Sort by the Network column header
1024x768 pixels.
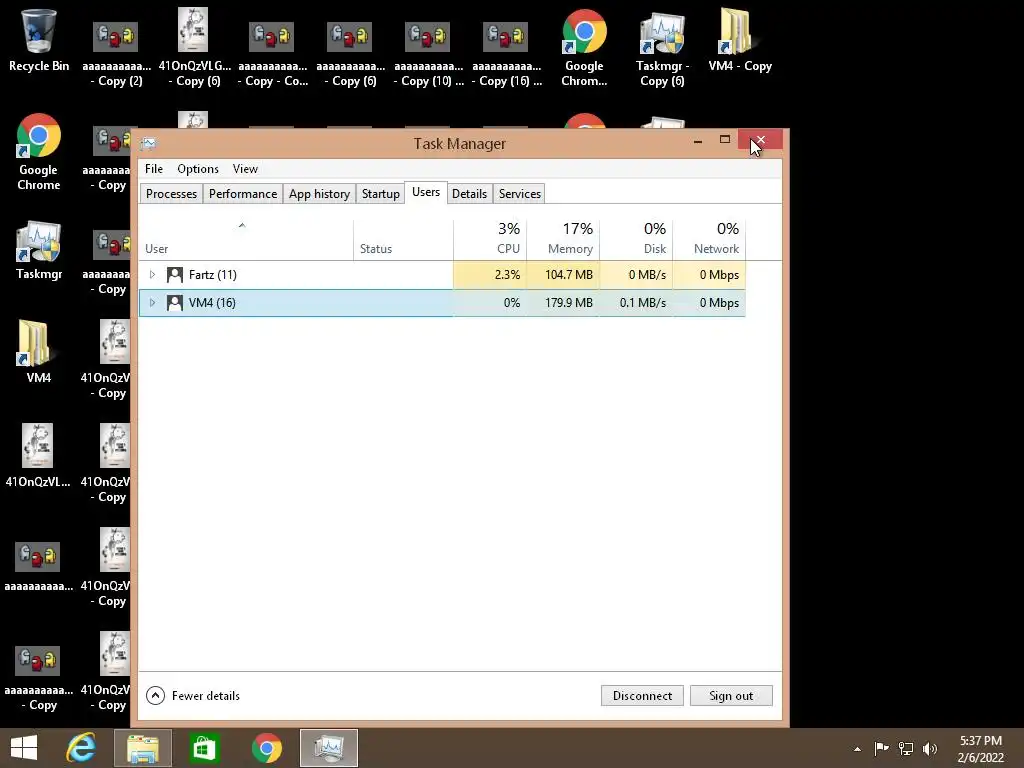(x=709, y=240)
